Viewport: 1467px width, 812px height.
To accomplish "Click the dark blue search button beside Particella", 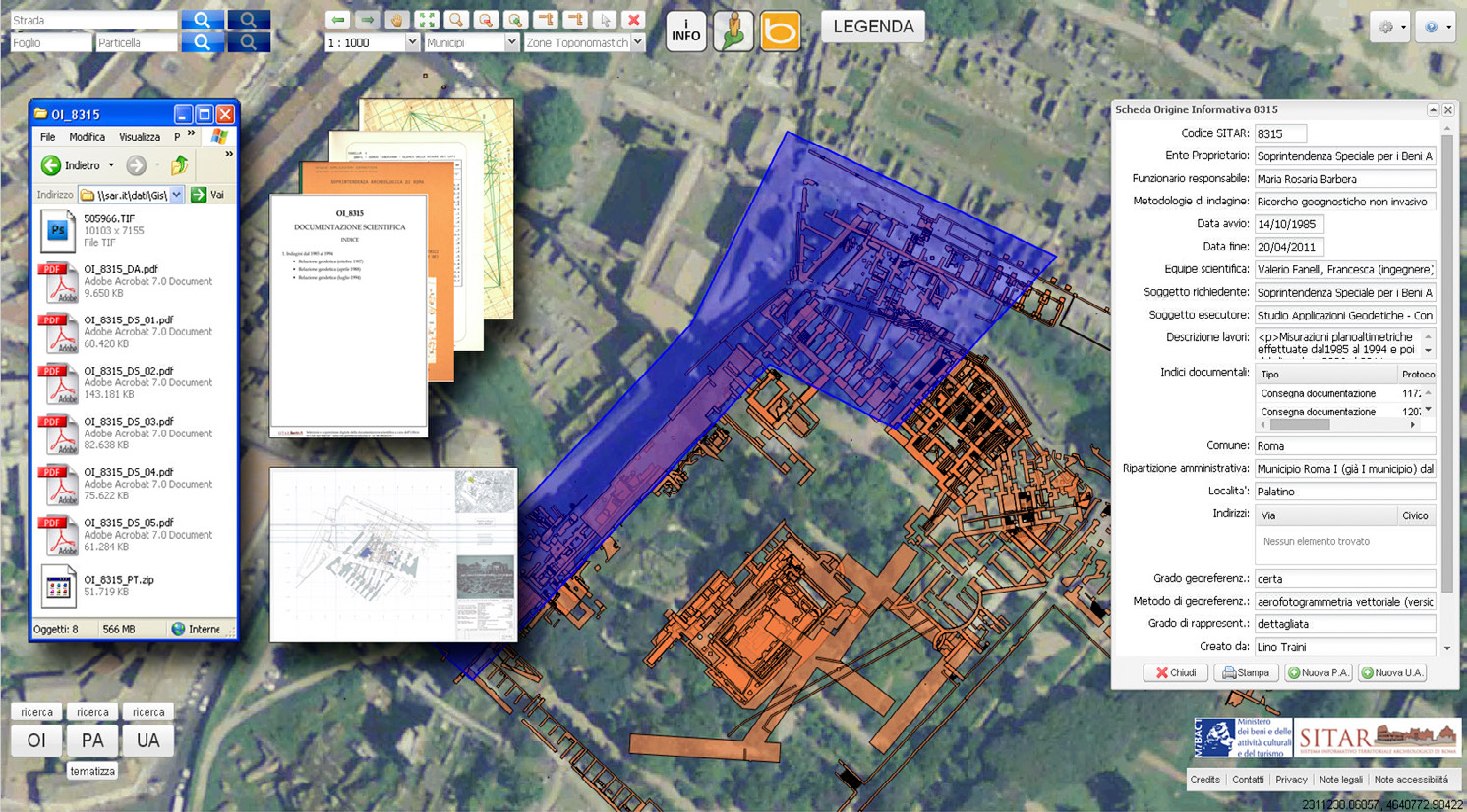I will 249,42.
